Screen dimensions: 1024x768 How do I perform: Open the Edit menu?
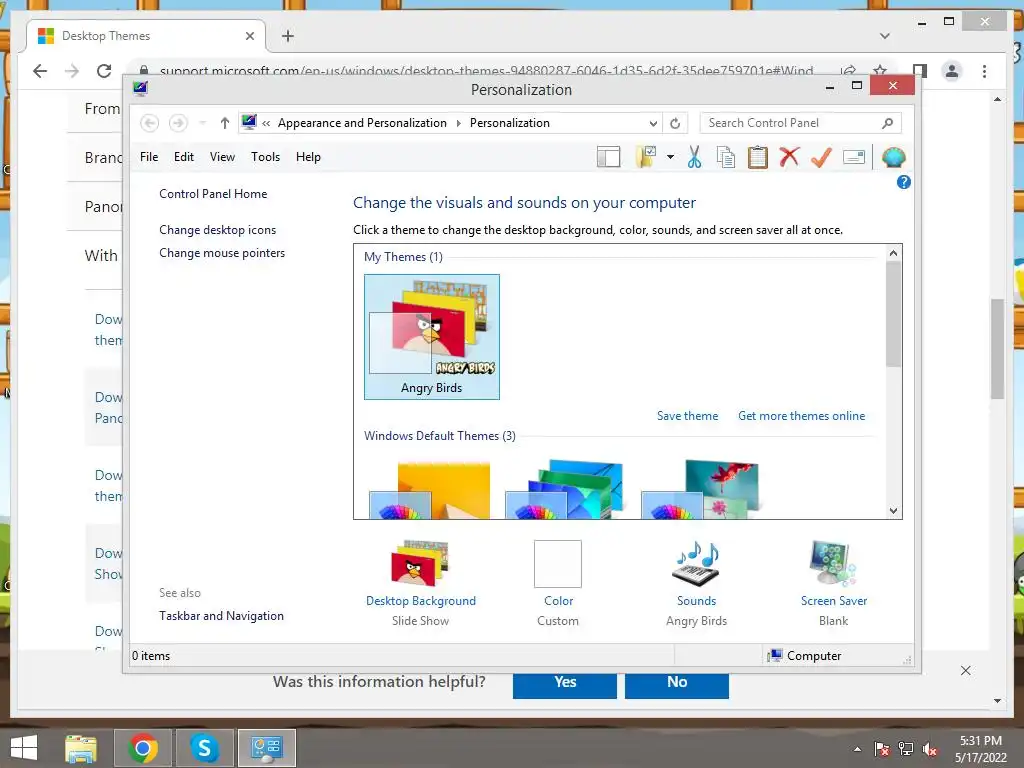click(184, 157)
